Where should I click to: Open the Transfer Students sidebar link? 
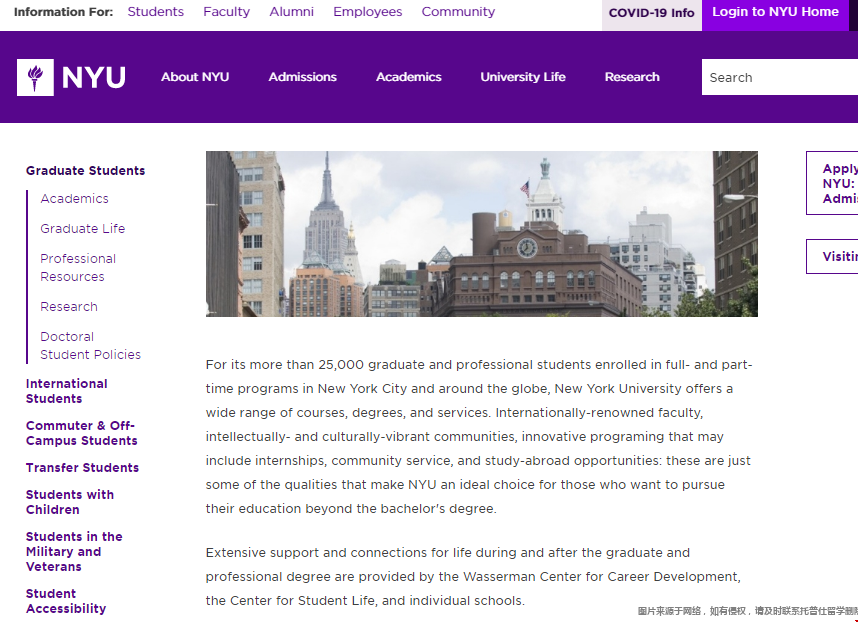(82, 468)
